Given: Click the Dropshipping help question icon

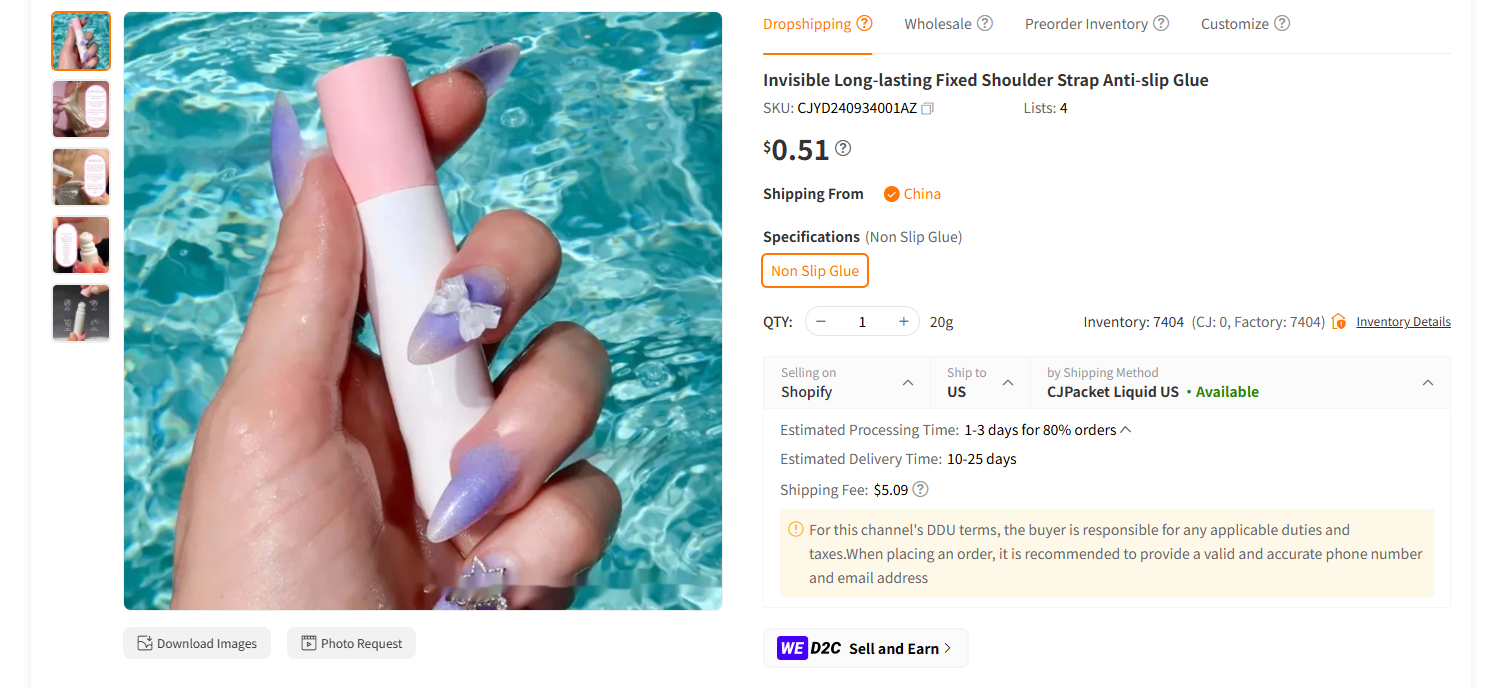Looking at the screenshot, I should point(864,24).
